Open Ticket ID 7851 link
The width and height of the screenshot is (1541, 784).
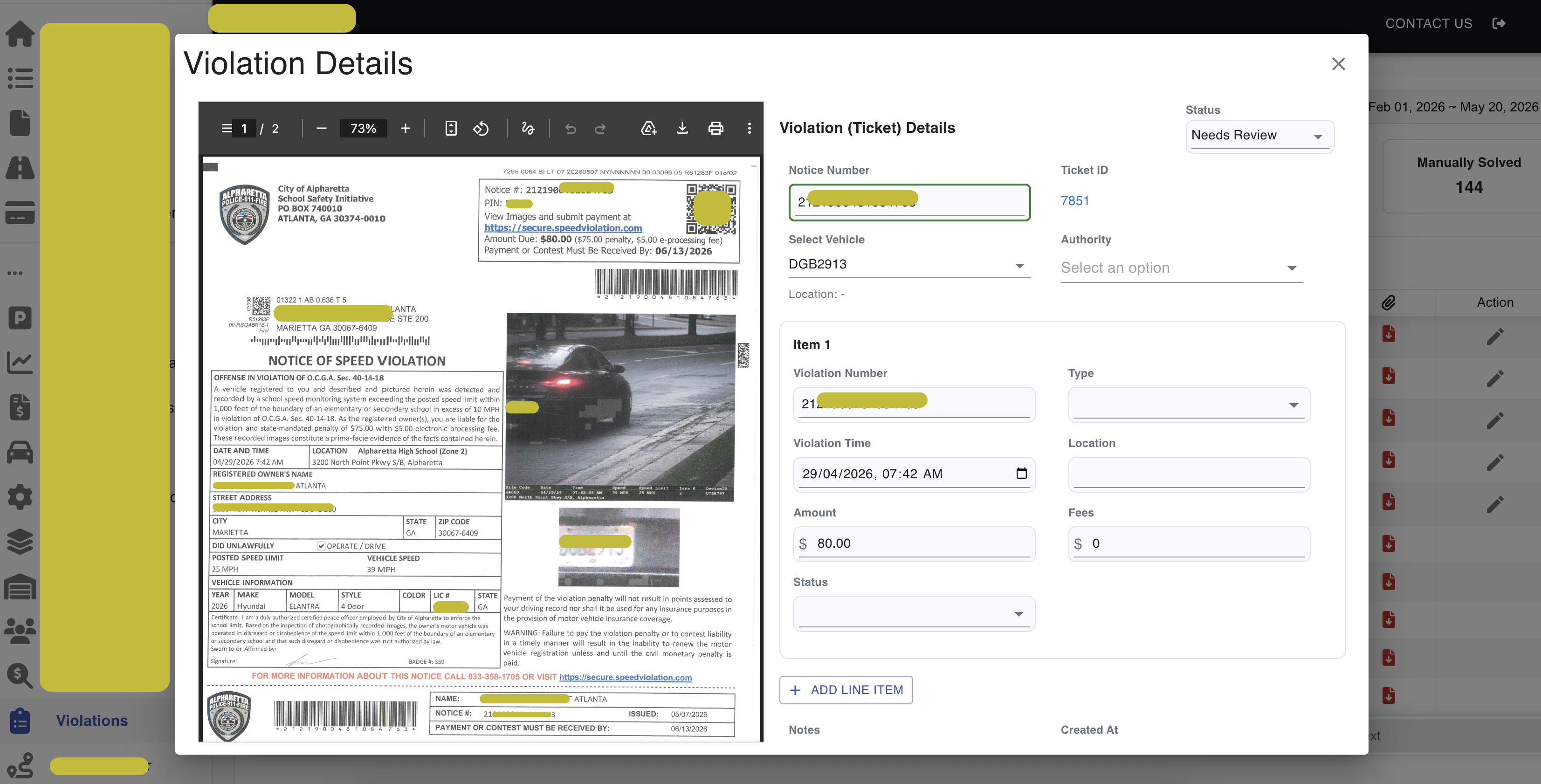pos(1074,201)
